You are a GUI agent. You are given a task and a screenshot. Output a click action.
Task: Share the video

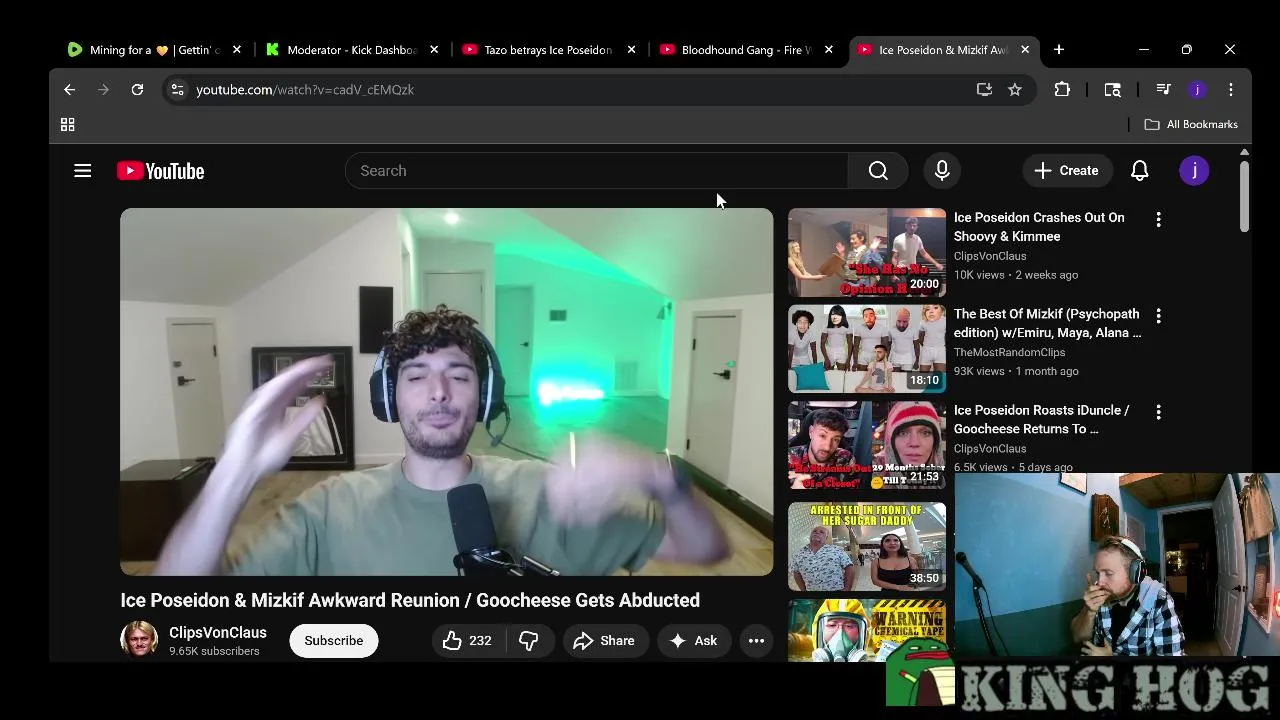605,641
